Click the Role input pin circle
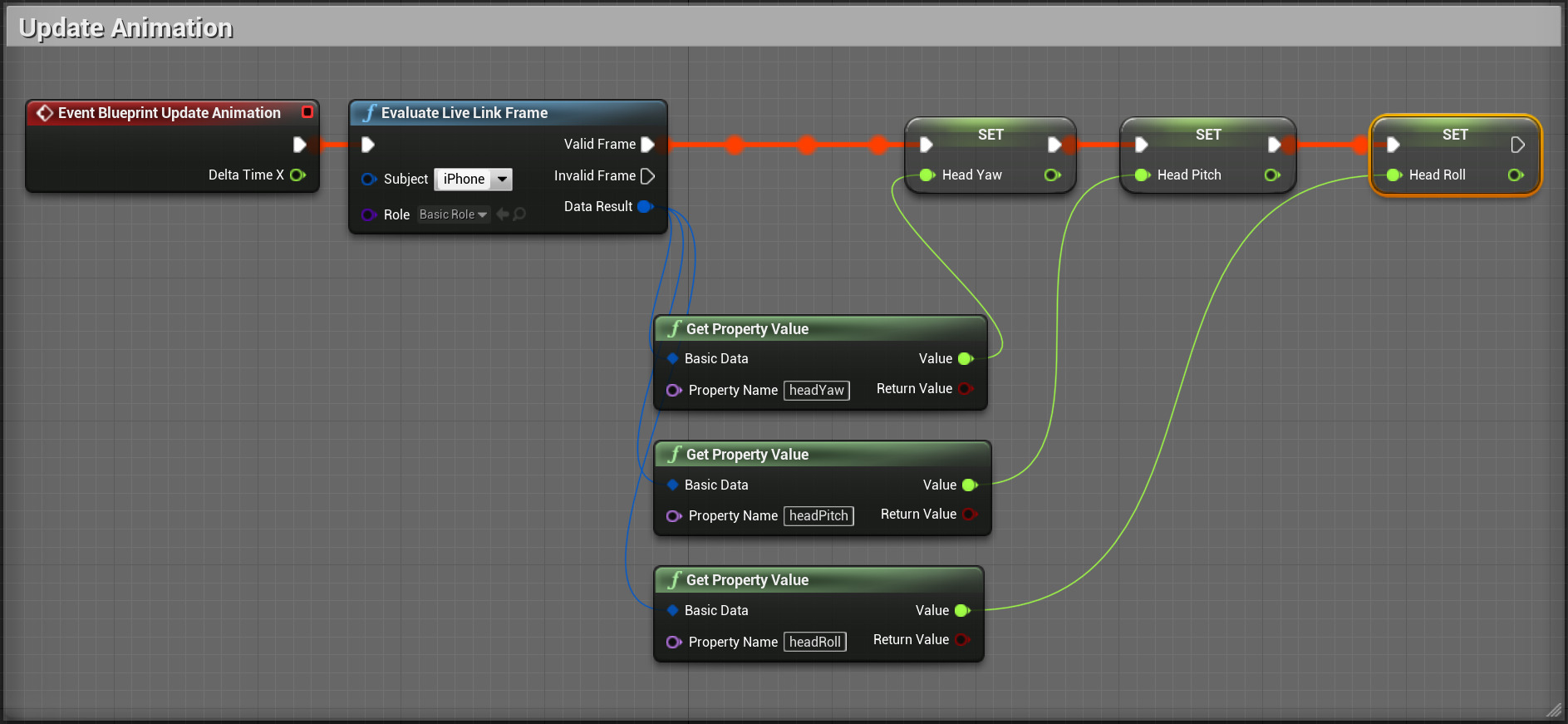Viewport: 1568px width, 724px height. point(369,214)
